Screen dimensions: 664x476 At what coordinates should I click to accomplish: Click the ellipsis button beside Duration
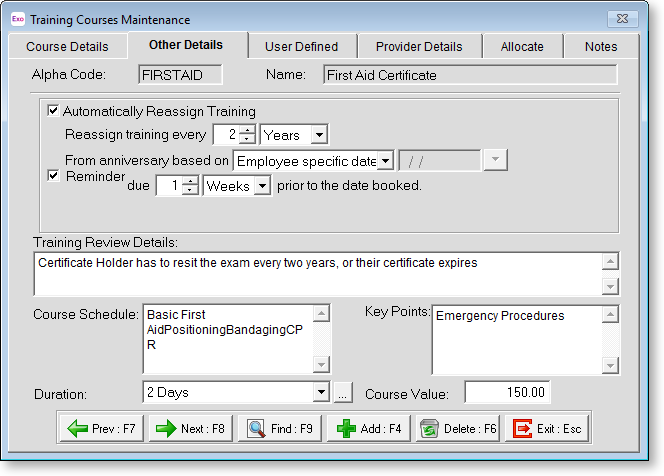tap(342, 393)
